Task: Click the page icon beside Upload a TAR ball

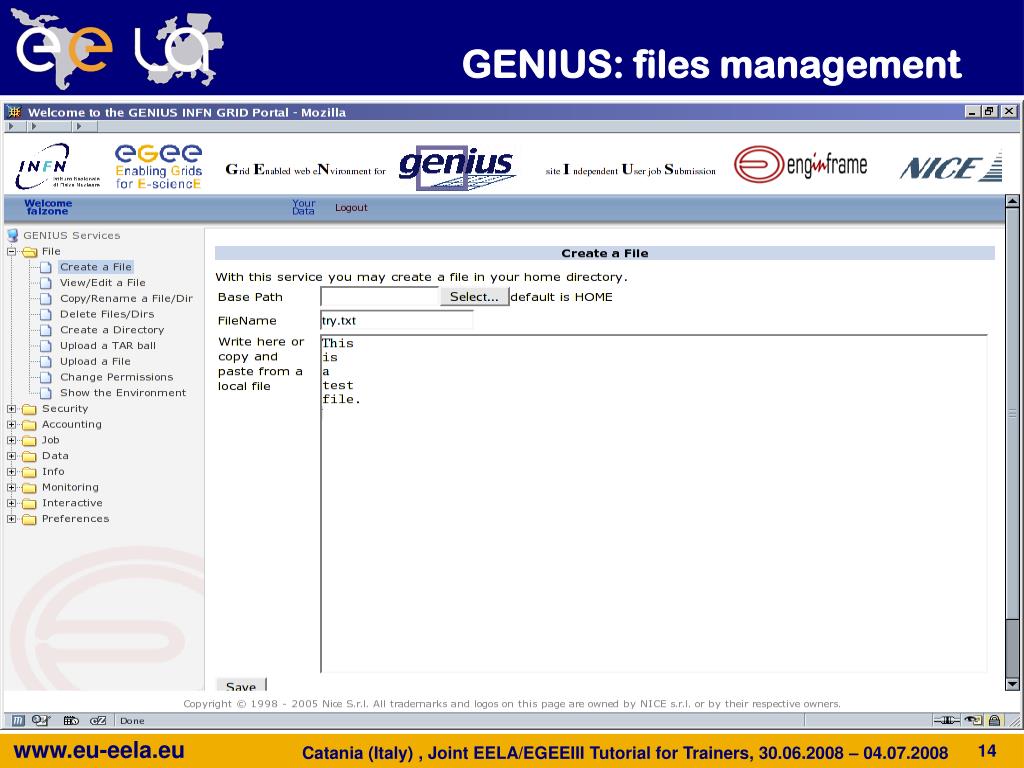Action: pyautogui.click(x=46, y=346)
